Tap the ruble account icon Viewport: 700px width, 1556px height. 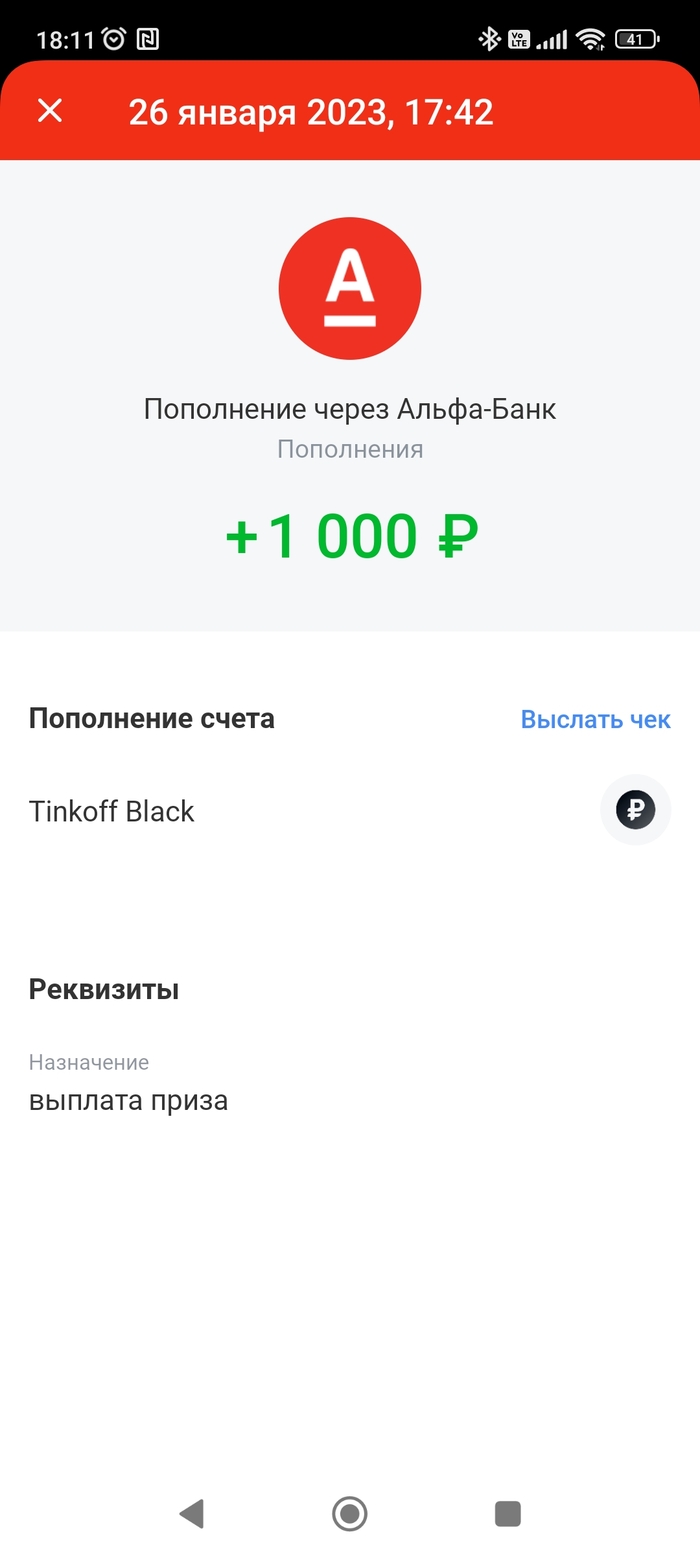pos(635,810)
